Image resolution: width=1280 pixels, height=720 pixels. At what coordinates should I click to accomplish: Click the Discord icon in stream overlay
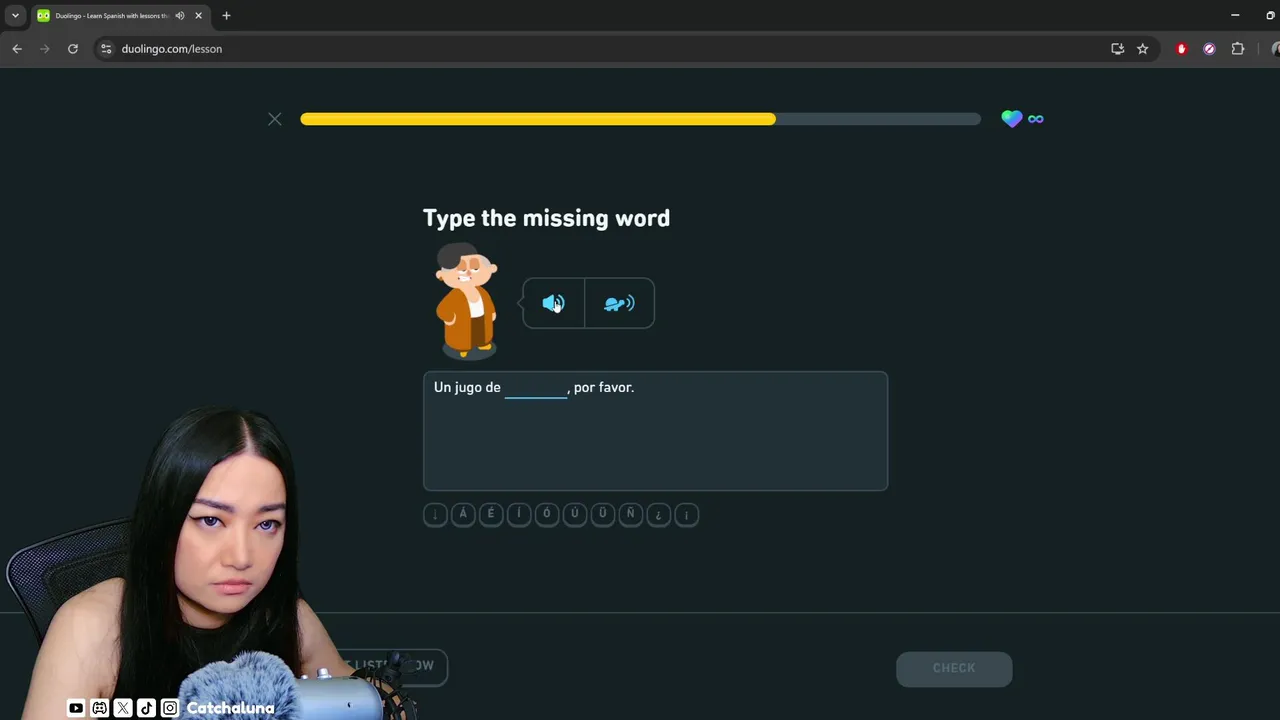[x=99, y=708]
